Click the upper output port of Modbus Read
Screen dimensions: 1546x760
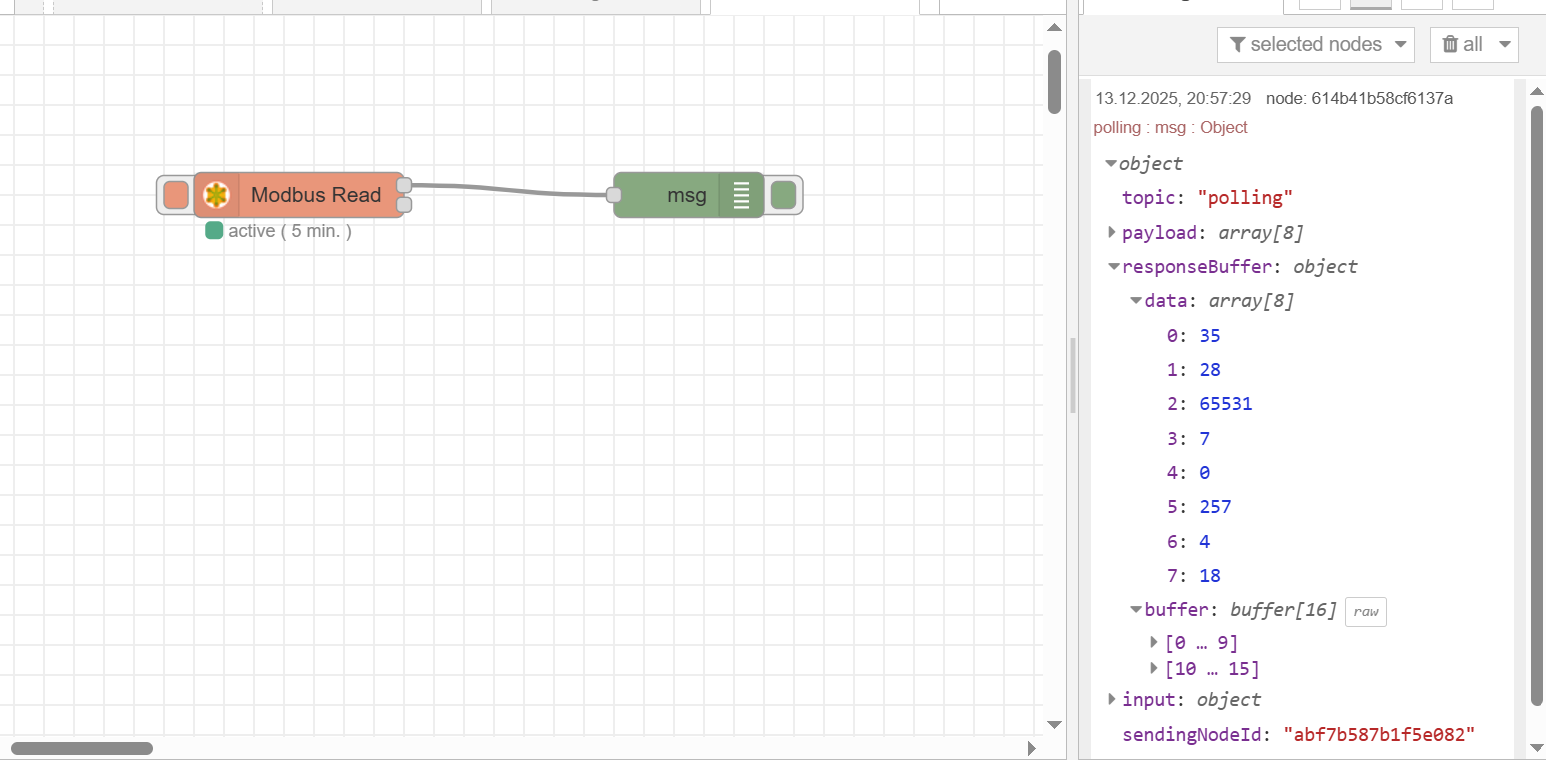404,185
